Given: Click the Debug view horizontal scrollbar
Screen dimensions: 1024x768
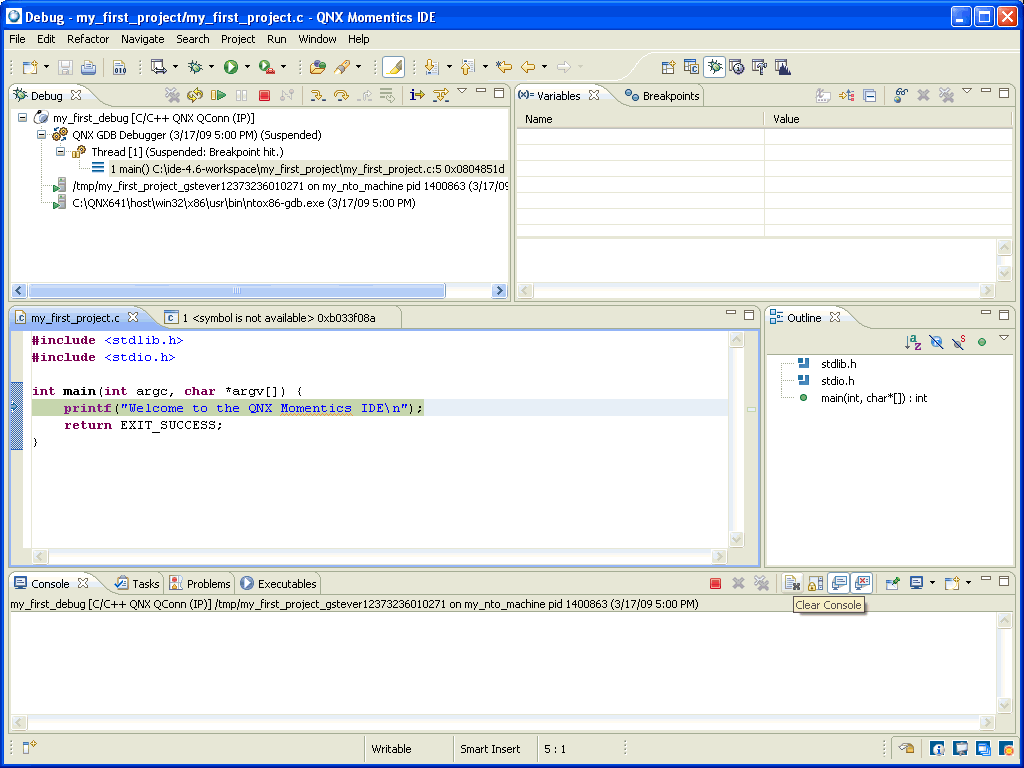Looking at the screenshot, I should click(240, 290).
